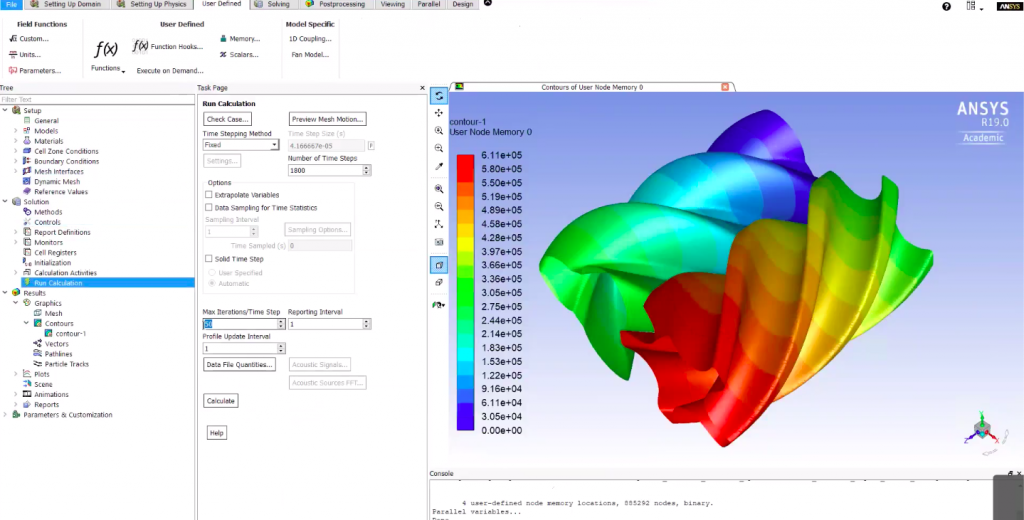Close the Contours graphics window tab
This screenshot has width=1024, height=520.
coord(725,87)
